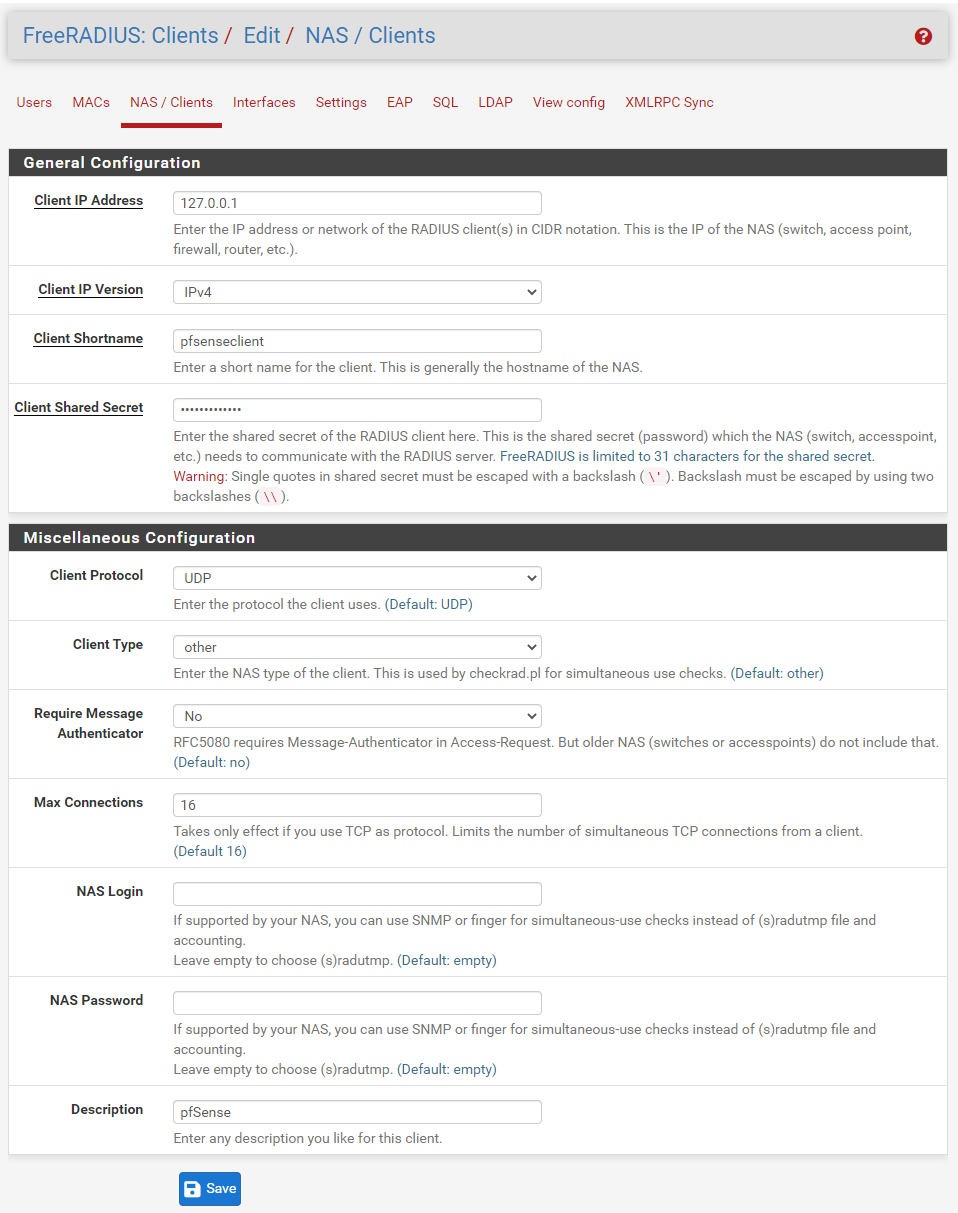Expand the Client Protocol UDP dropdown
Image resolution: width=958 pixels, height=1213 pixels.
[x=357, y=578]
